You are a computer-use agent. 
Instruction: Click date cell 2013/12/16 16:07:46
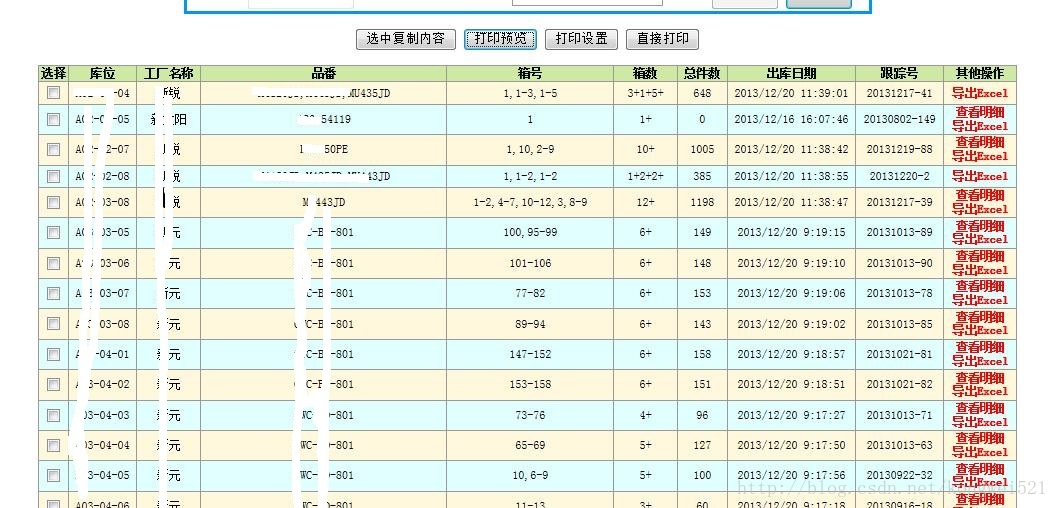coord(791,119)
